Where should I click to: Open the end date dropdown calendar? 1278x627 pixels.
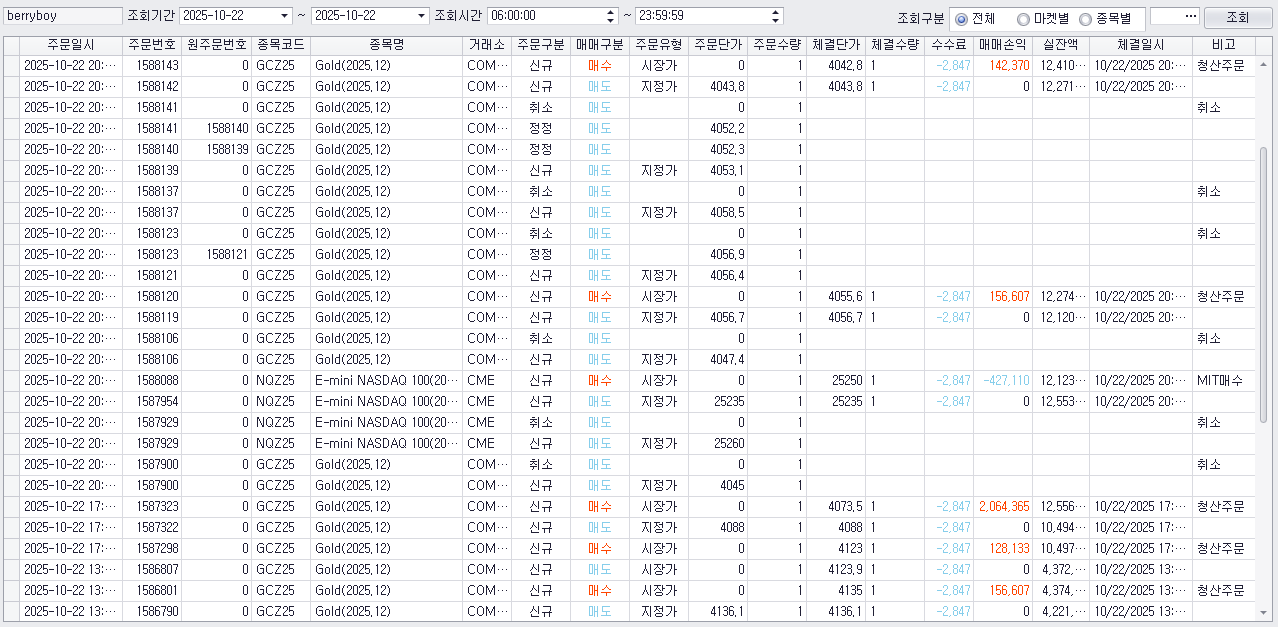[421, 16]
